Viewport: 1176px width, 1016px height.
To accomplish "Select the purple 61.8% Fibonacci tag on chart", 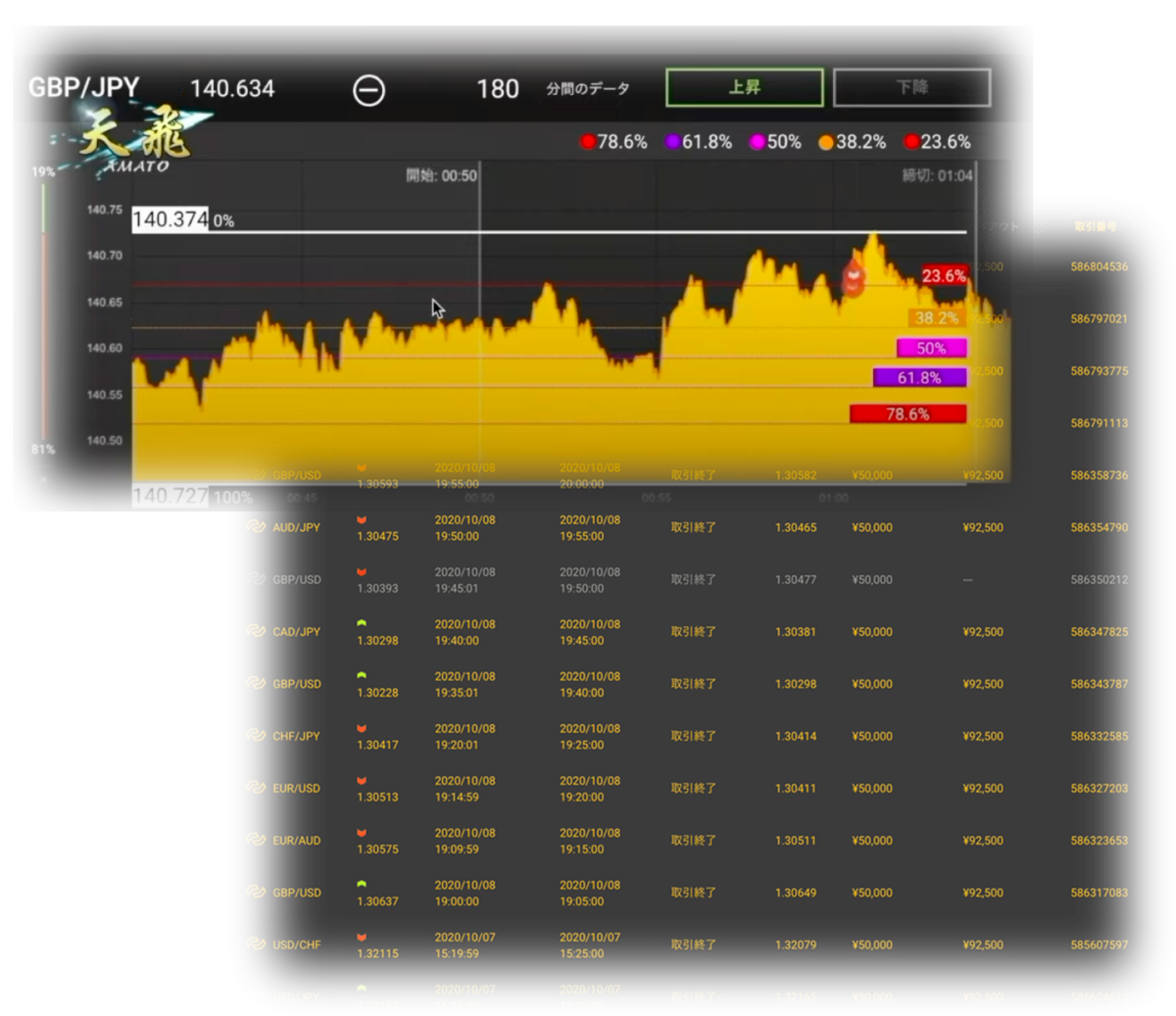I will [919, 377].
